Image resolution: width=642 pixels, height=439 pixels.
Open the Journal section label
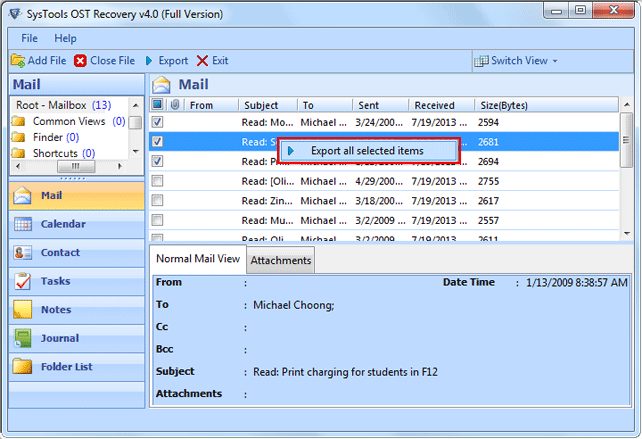[x=60, y=338]
